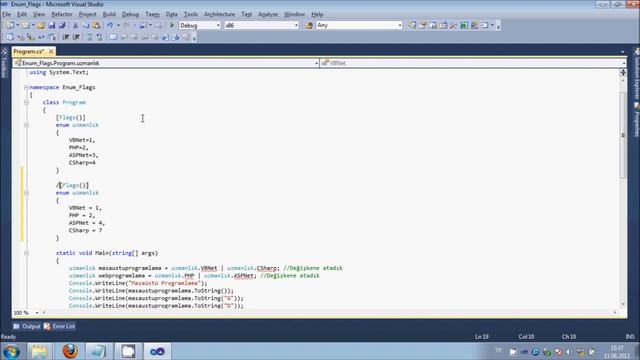Click the Redo toolbar icon

pyautogui.click(x=126, y=25)
